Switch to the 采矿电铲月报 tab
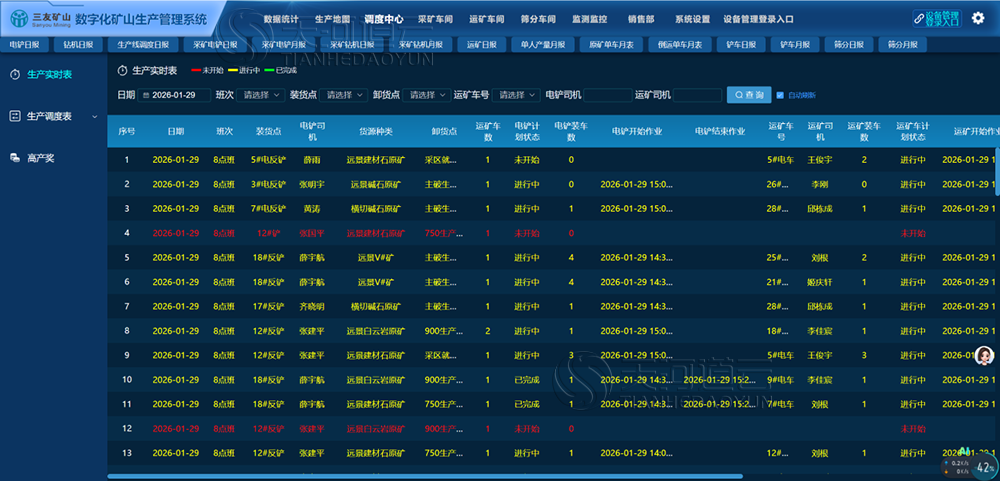1000x481 pixels. (284, 45)
